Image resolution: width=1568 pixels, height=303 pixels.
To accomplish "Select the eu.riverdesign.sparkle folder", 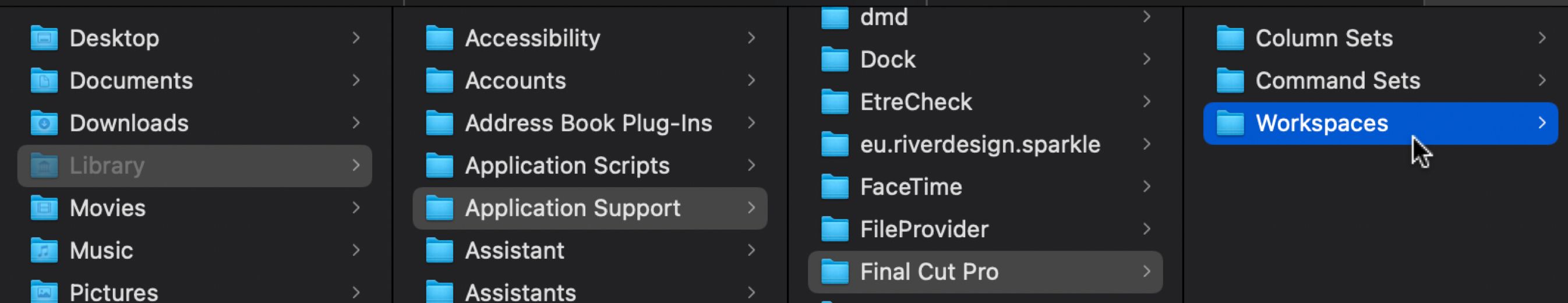I will coord(979,145).
